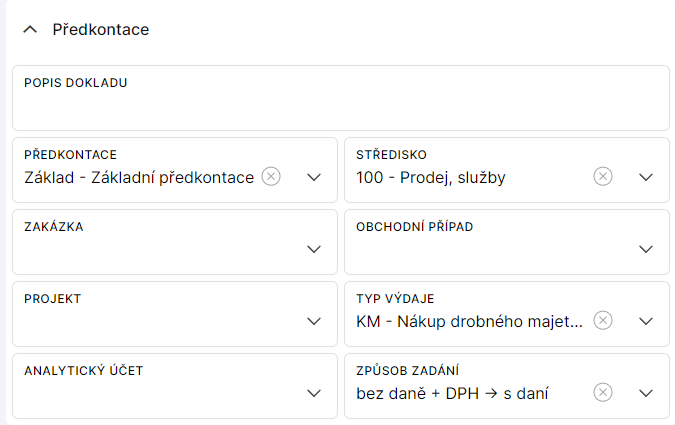The width and height of the screenshot is (675, 425).
Task: Focus the empty Zakázka field
Action: 150,250
